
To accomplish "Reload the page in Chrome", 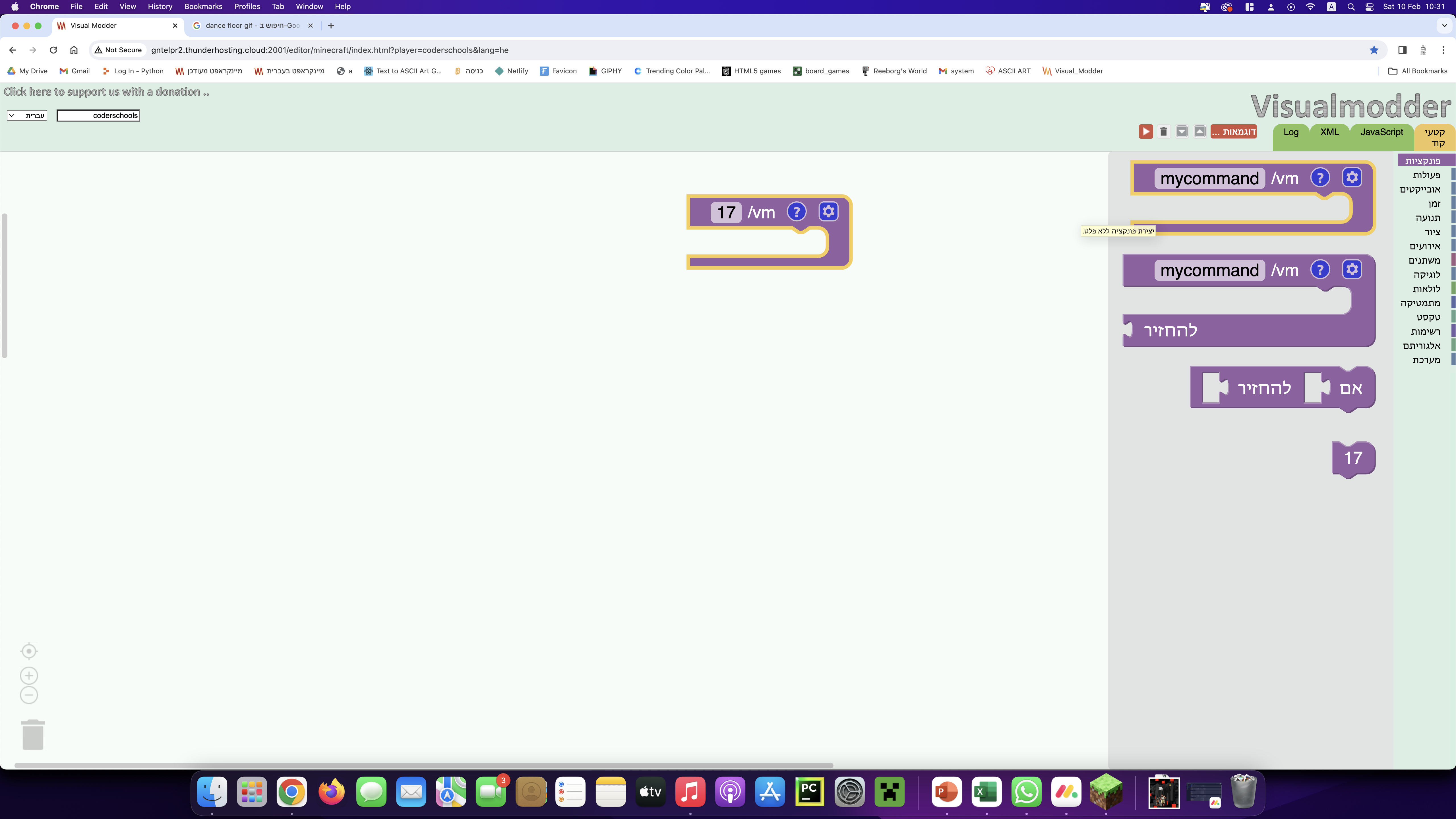I will coord(53,50).
